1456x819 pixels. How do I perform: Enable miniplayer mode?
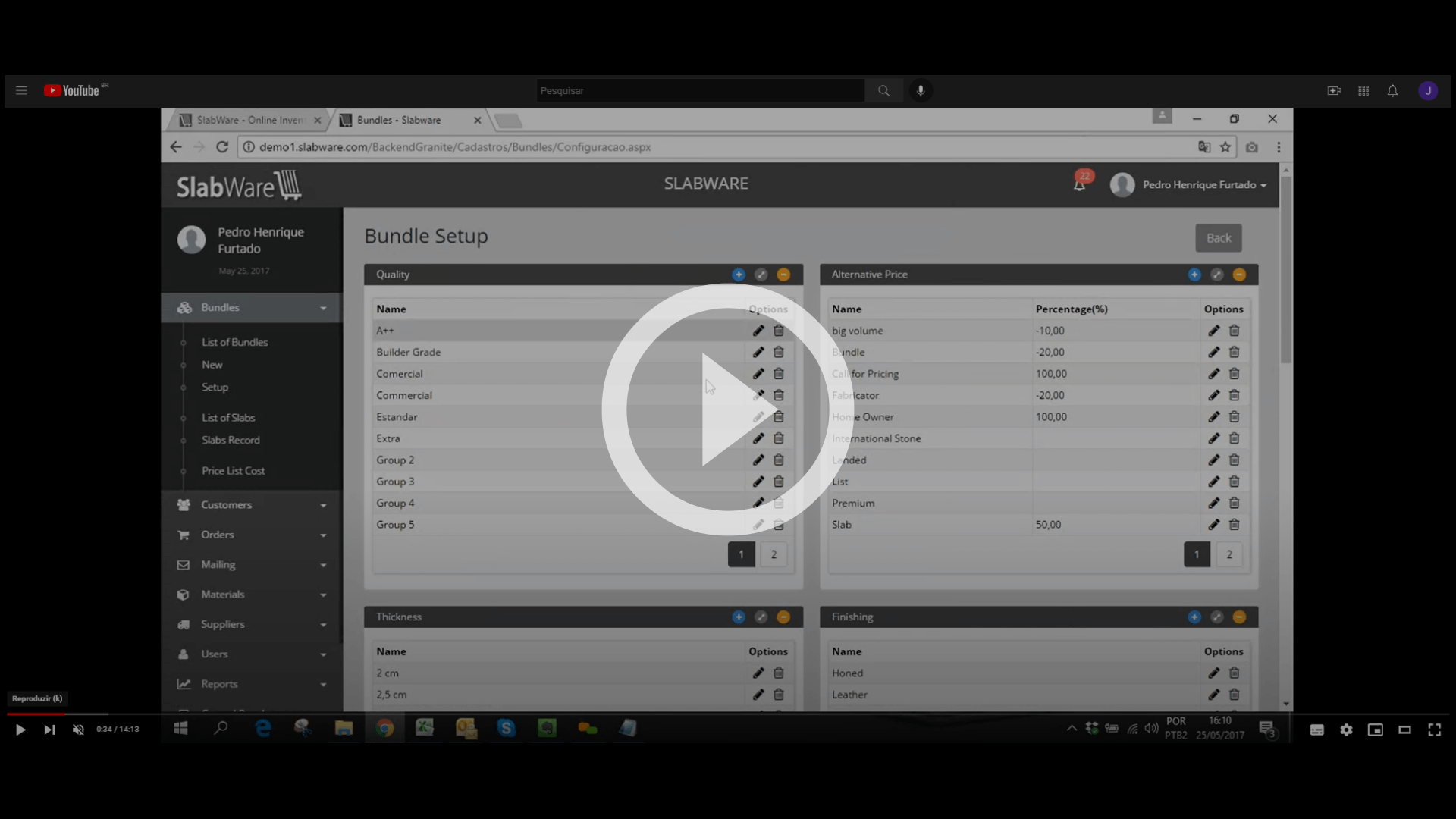click(x=1375, y=730)
